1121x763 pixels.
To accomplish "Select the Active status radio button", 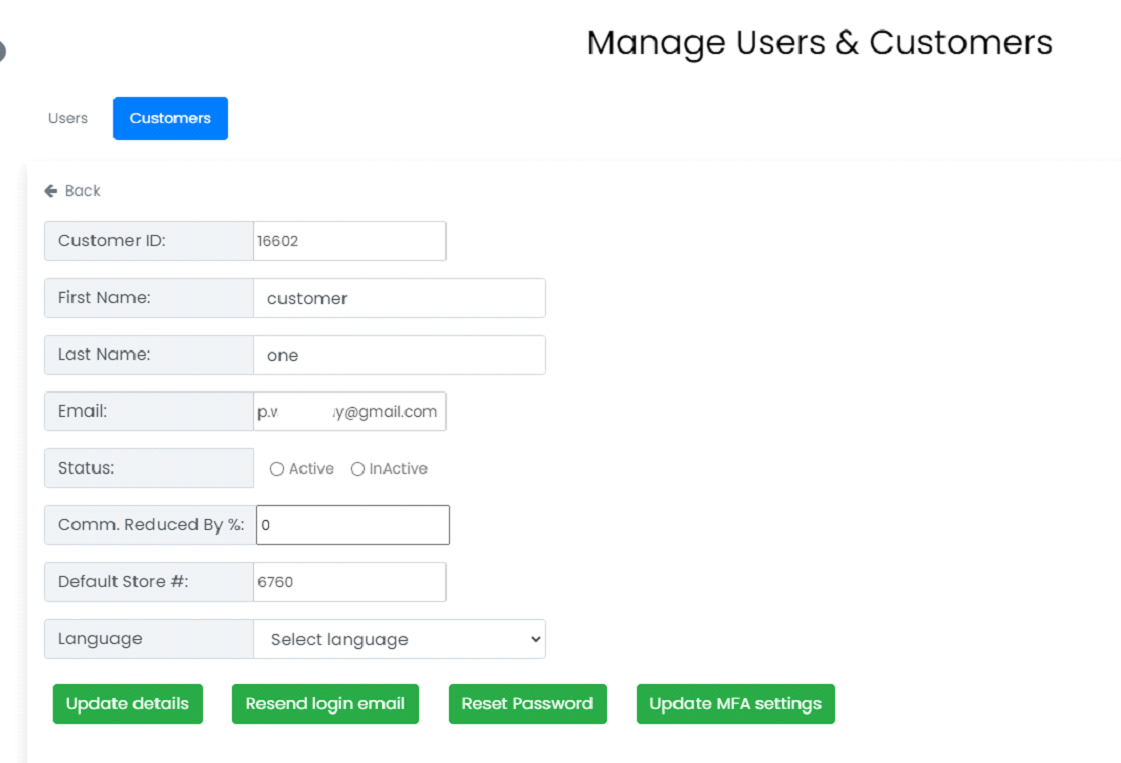I will click(277, 469).
